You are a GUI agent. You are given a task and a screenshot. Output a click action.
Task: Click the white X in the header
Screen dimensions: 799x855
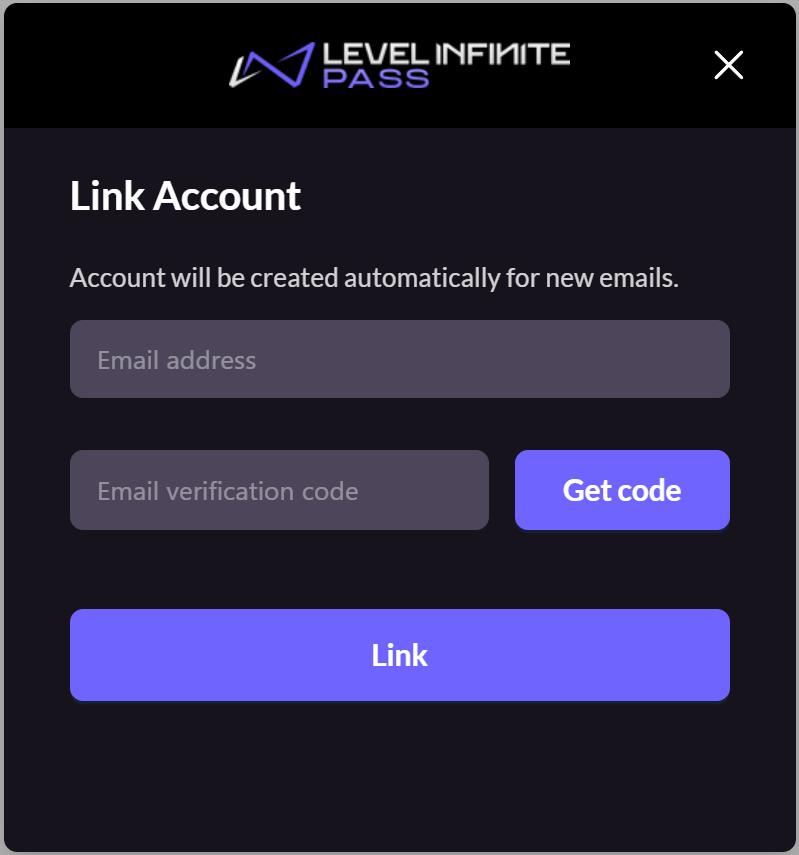(x=729, y=65)
